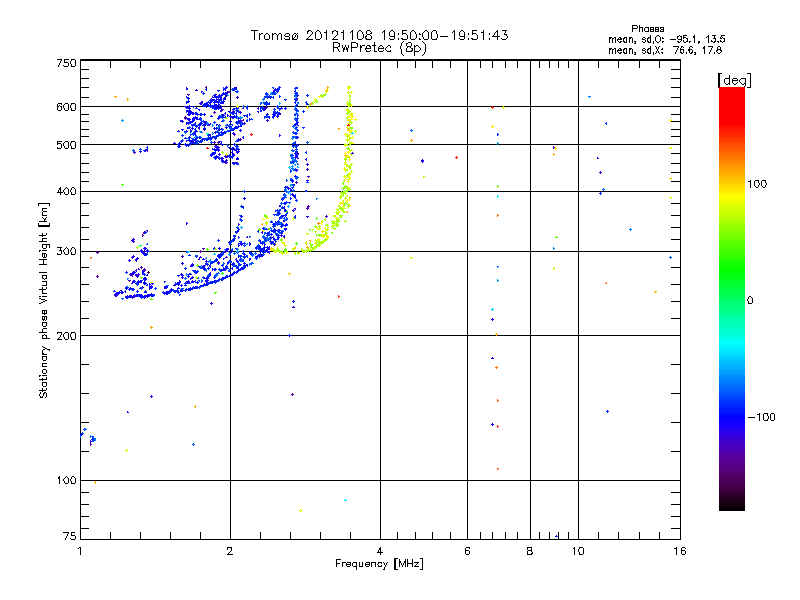Screen dimensions: 800x600
Task: Click the x-axis tick label '16'
Action: click(x=680, y=551)
